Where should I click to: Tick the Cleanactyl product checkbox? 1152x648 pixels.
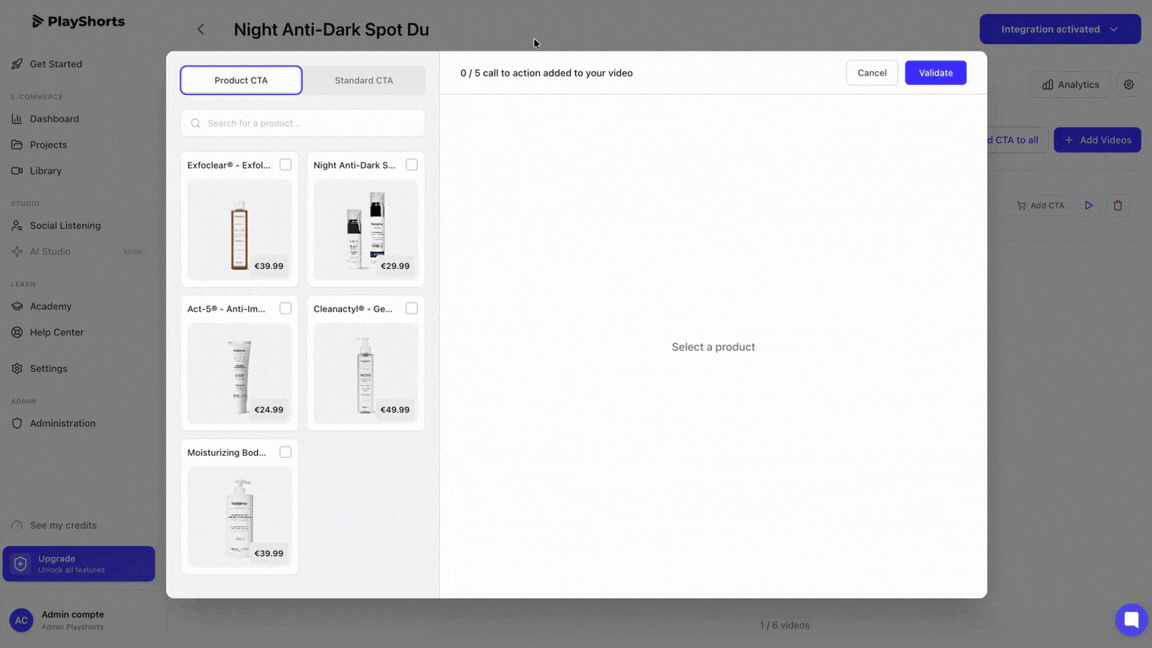coord(411,309)
